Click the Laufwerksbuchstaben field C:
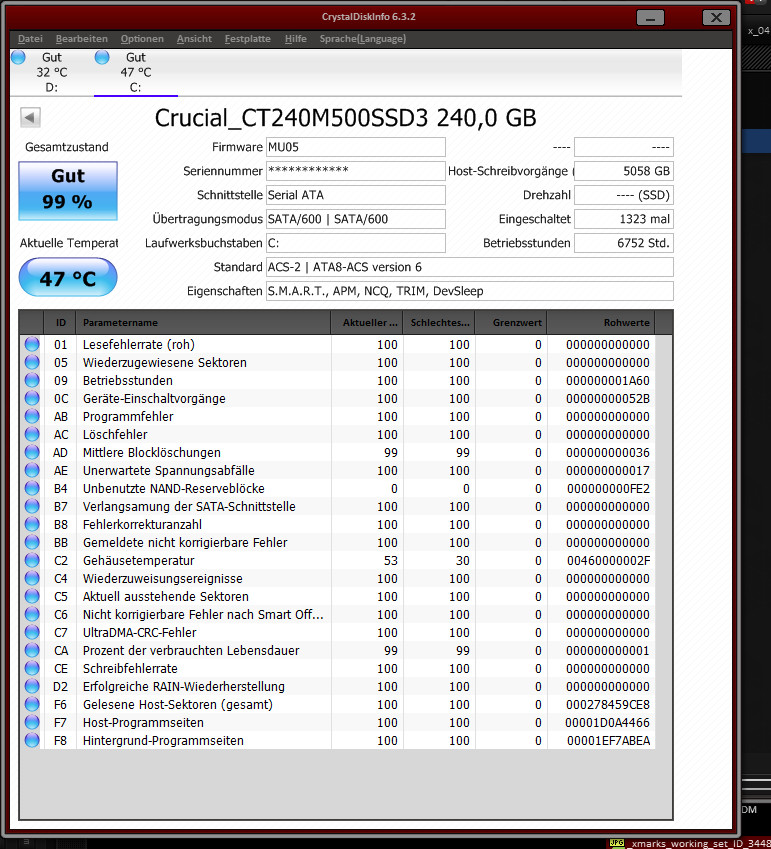Viewport: 771px width, 849px height. point(356,243)
